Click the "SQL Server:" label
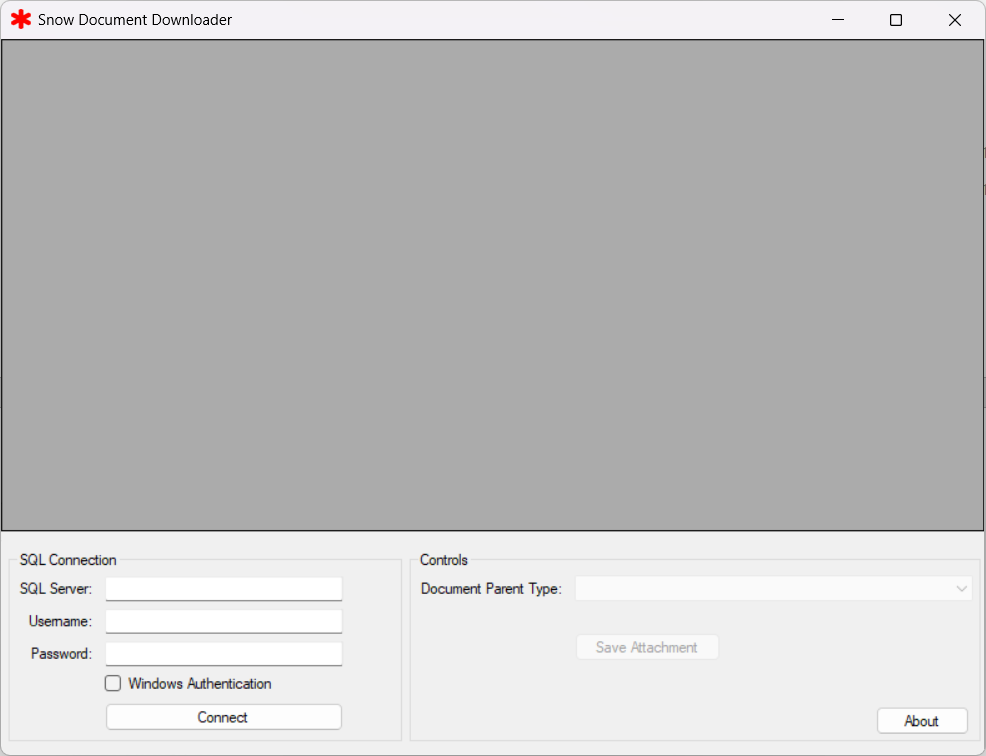The width and height of the screenshot is (986, 756). pos(56,589)
